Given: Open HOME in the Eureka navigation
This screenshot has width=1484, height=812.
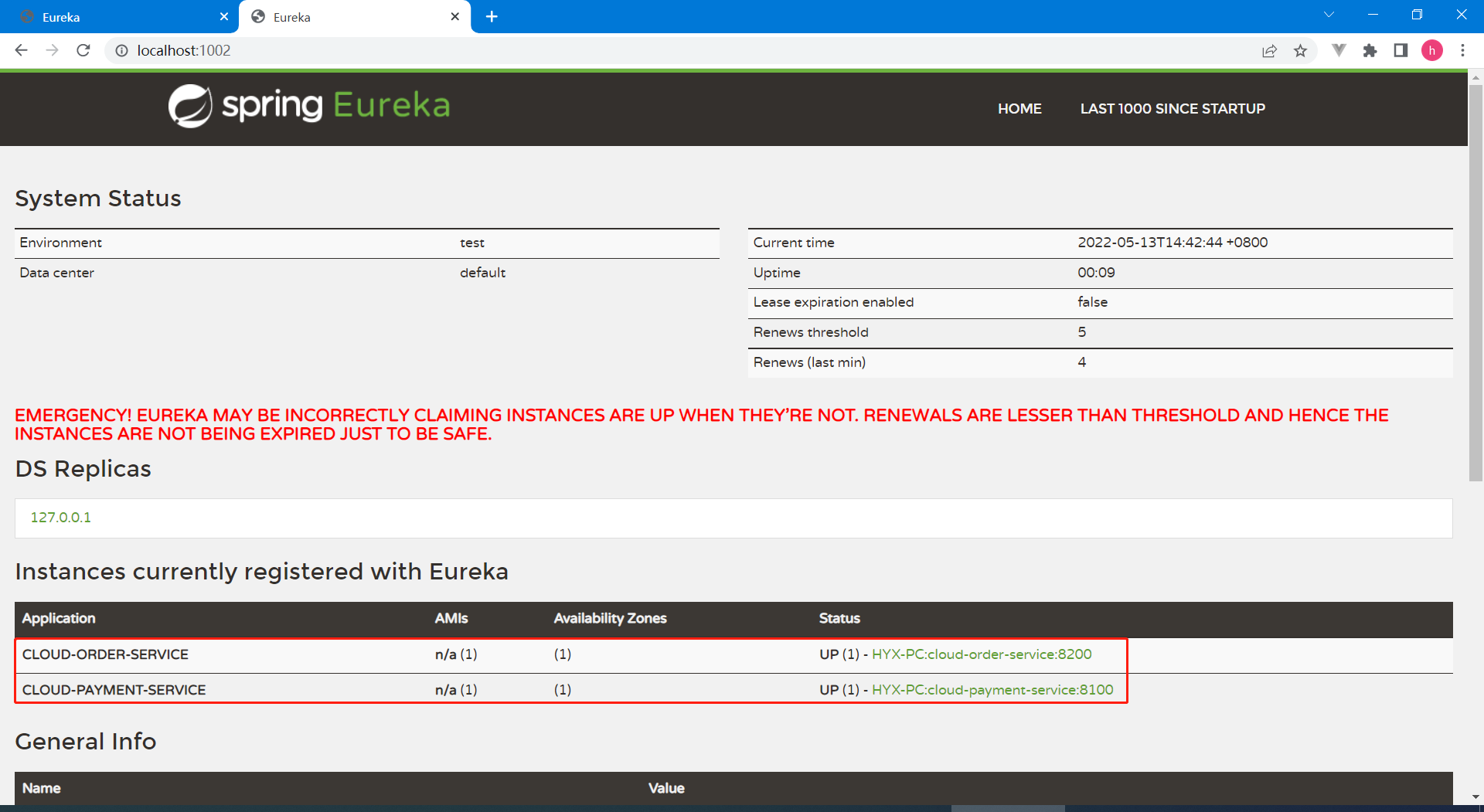Looking at the screenshot, I should (1019, 109).
